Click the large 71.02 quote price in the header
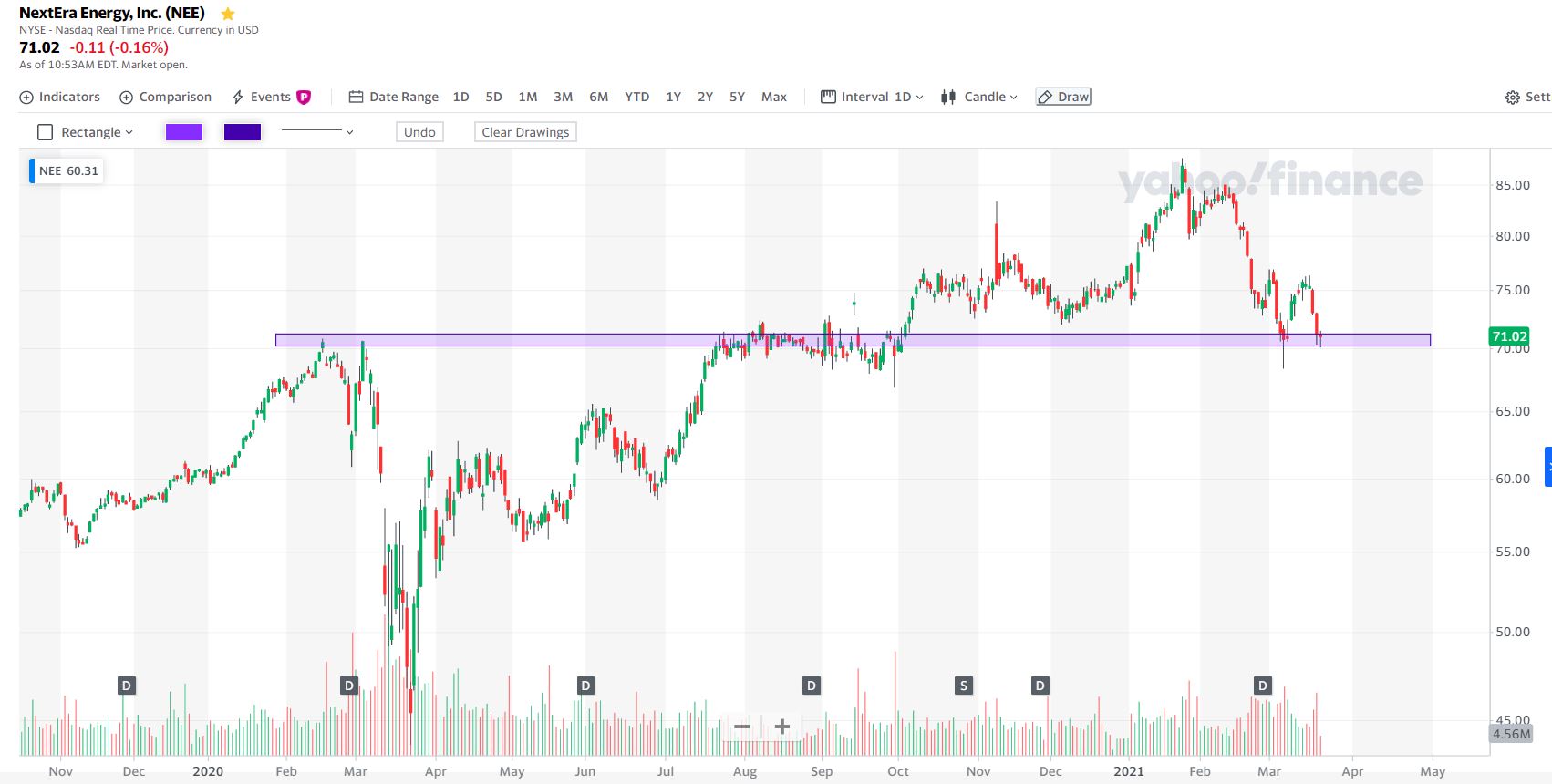Image resolution: width=1552 pixels, height=784 pixels. (x=39, y=47)
